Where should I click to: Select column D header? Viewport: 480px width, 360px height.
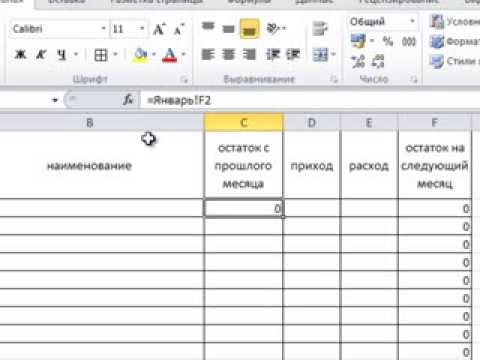tap(312, 123)
